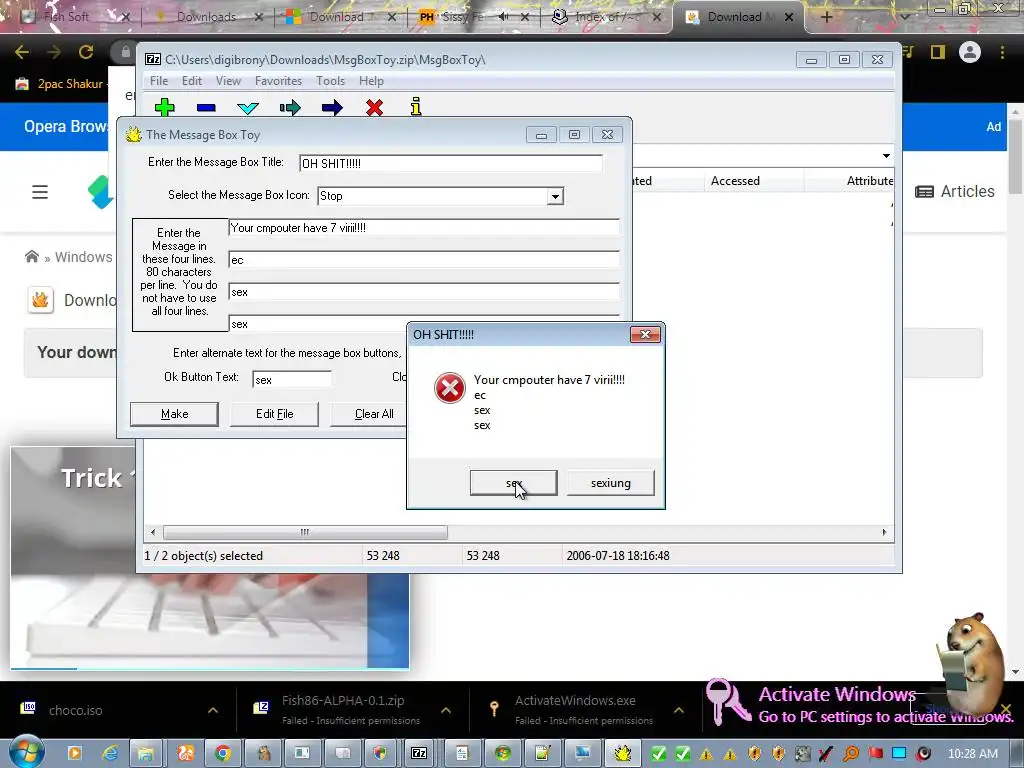Click the Articles link on the web page
The width and height of the screenshot is (1024, 768).
(955, 191)
